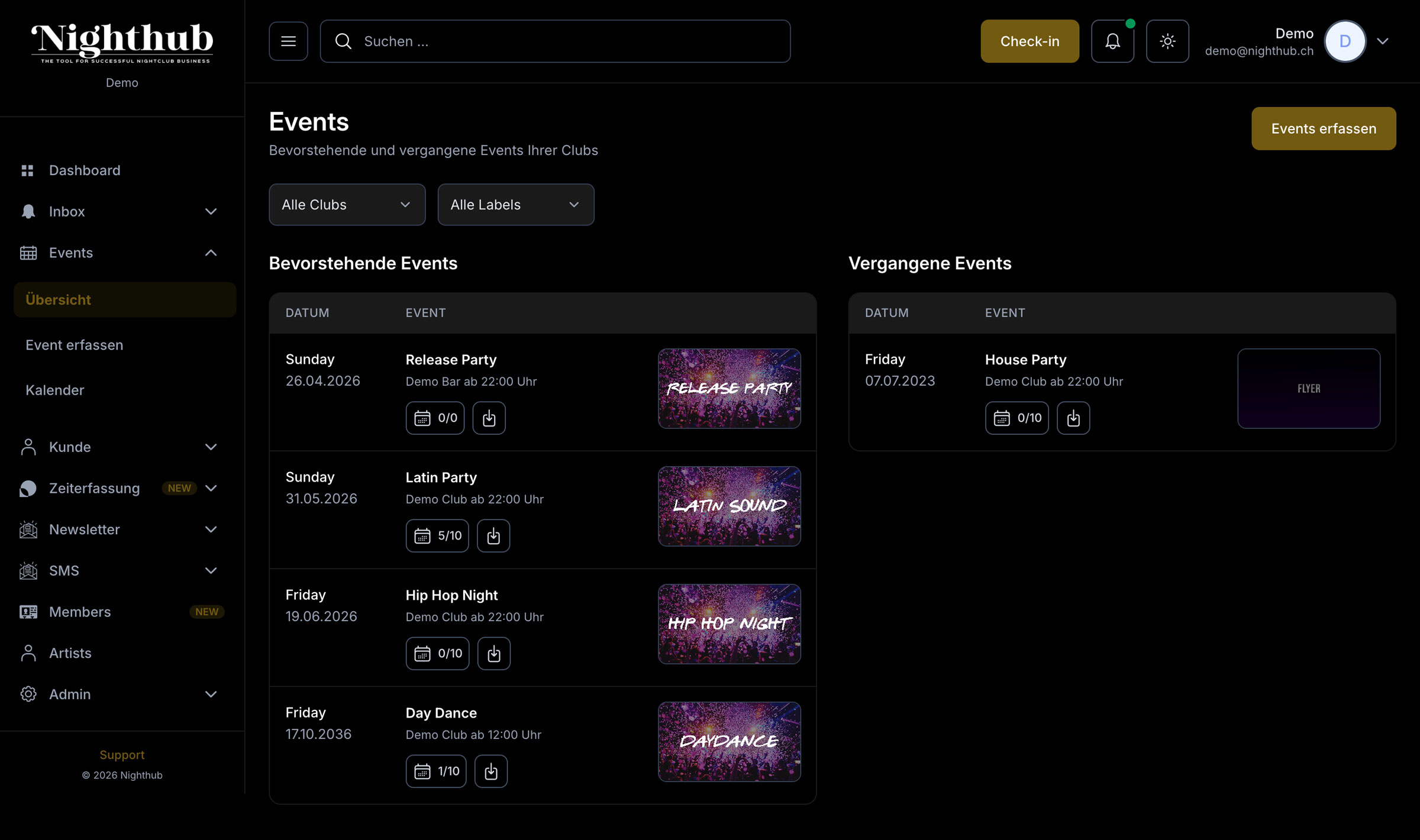Open the 1/10 calendar button for Day Dance

(x=436, y=771)
